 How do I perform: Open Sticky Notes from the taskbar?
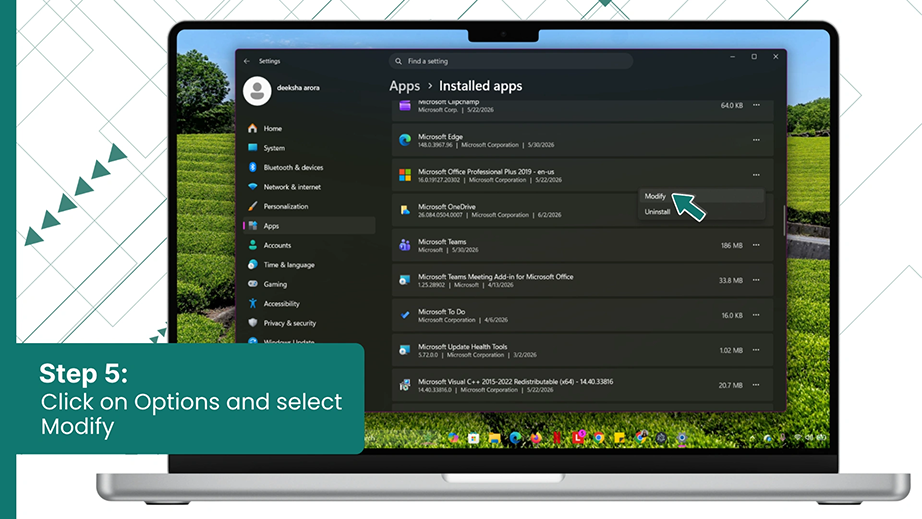pyautogui.click(x=619, y=438)
